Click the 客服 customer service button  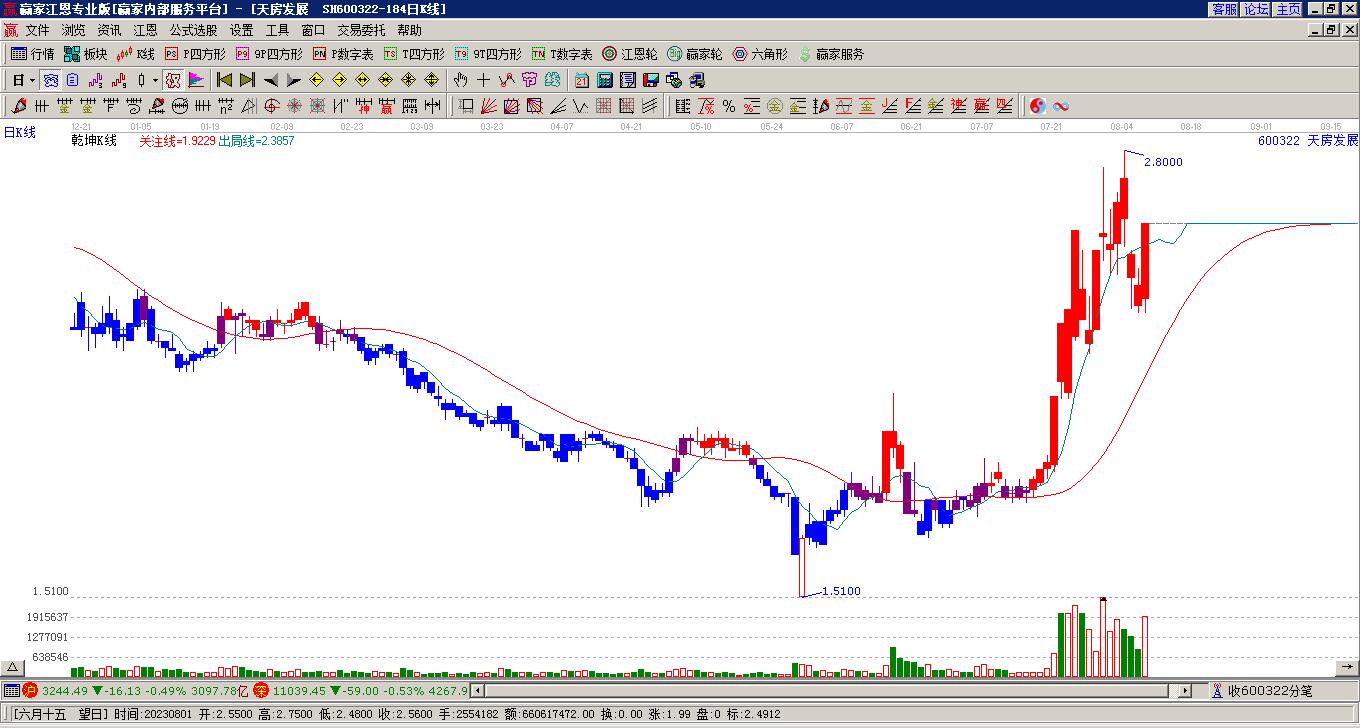(x=1225, y=9)
